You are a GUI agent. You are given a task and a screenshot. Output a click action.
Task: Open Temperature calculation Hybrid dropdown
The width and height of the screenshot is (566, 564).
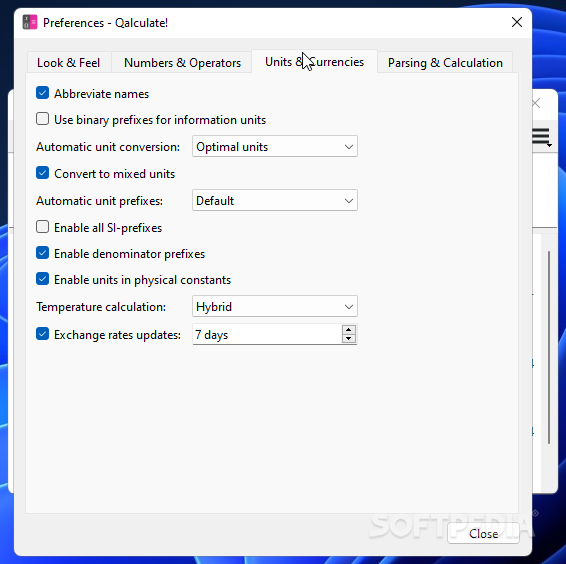click(x=275, y=307)
